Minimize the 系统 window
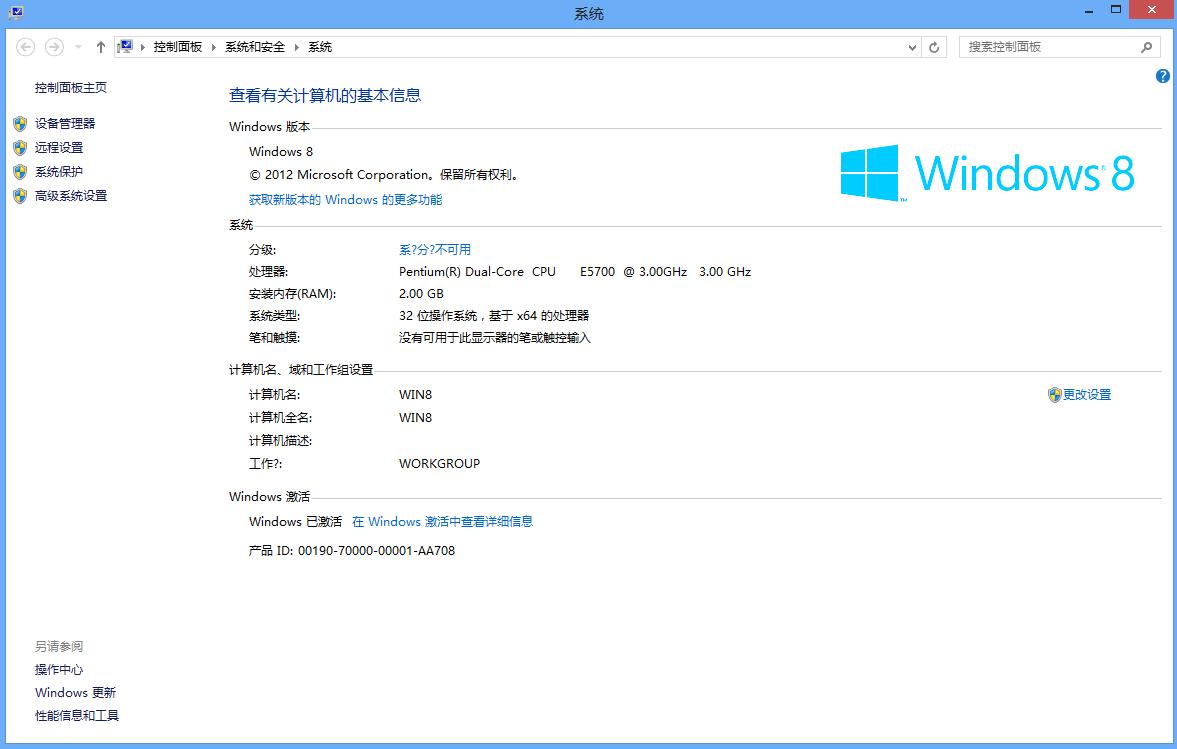 coord(1088,11)
